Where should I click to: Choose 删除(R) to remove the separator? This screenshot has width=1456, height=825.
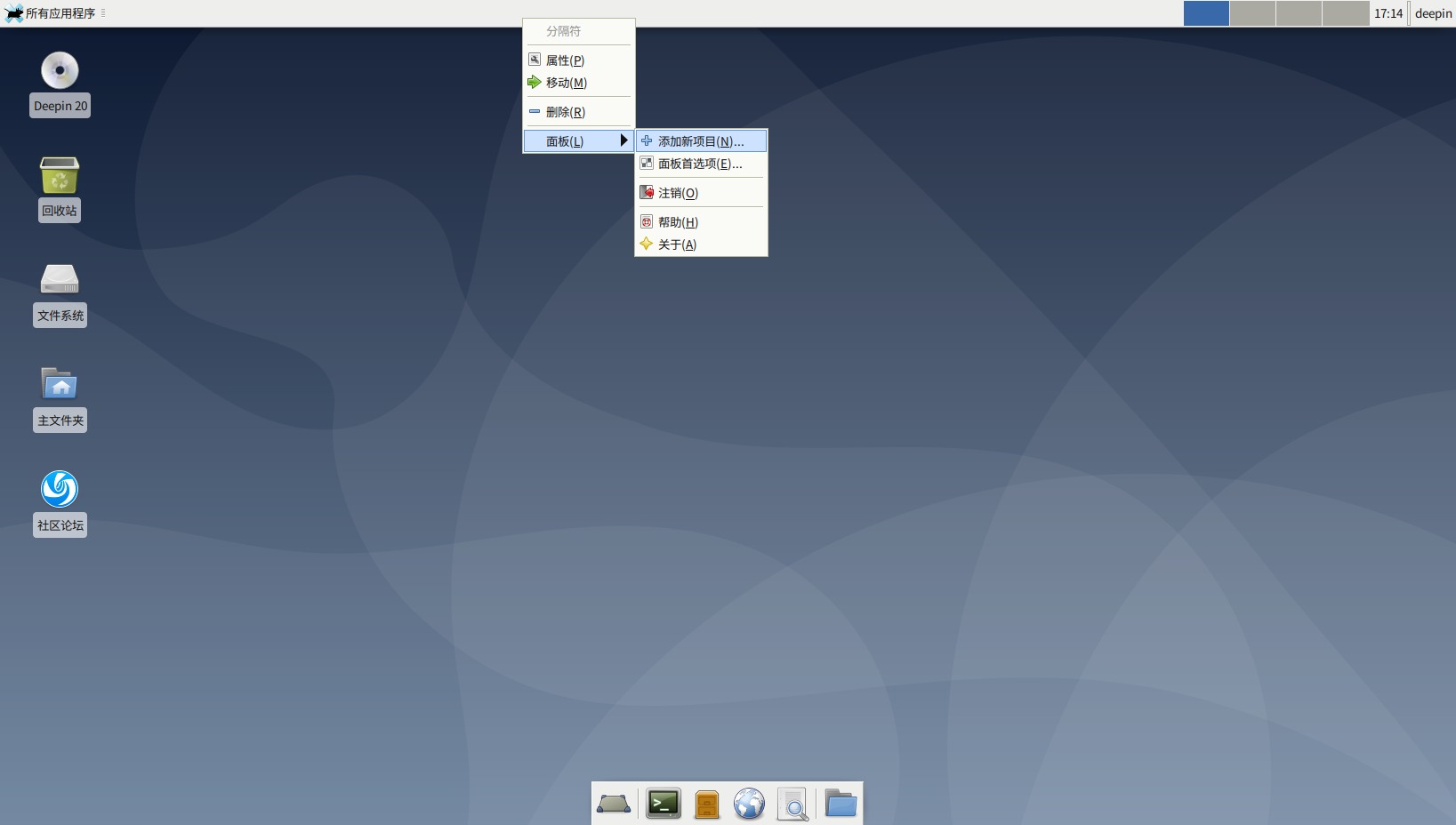point(579,112)
